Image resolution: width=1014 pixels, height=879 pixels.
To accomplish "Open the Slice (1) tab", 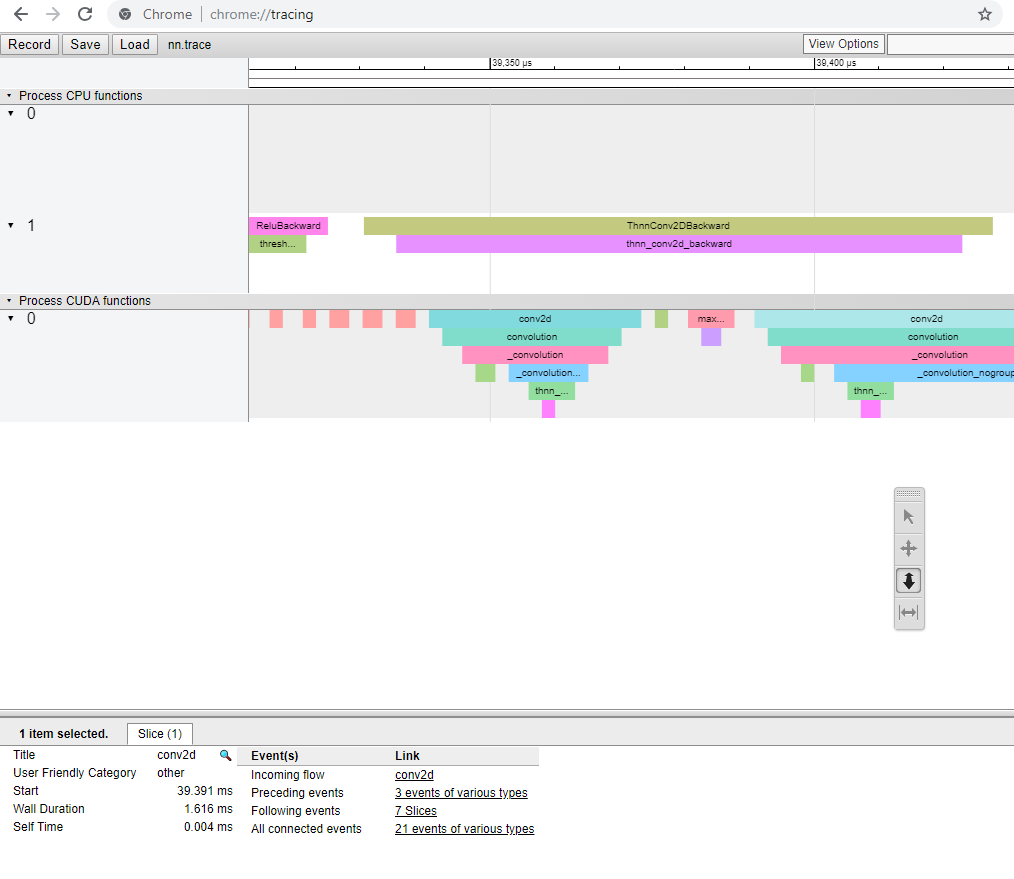I will pos(160,734).
